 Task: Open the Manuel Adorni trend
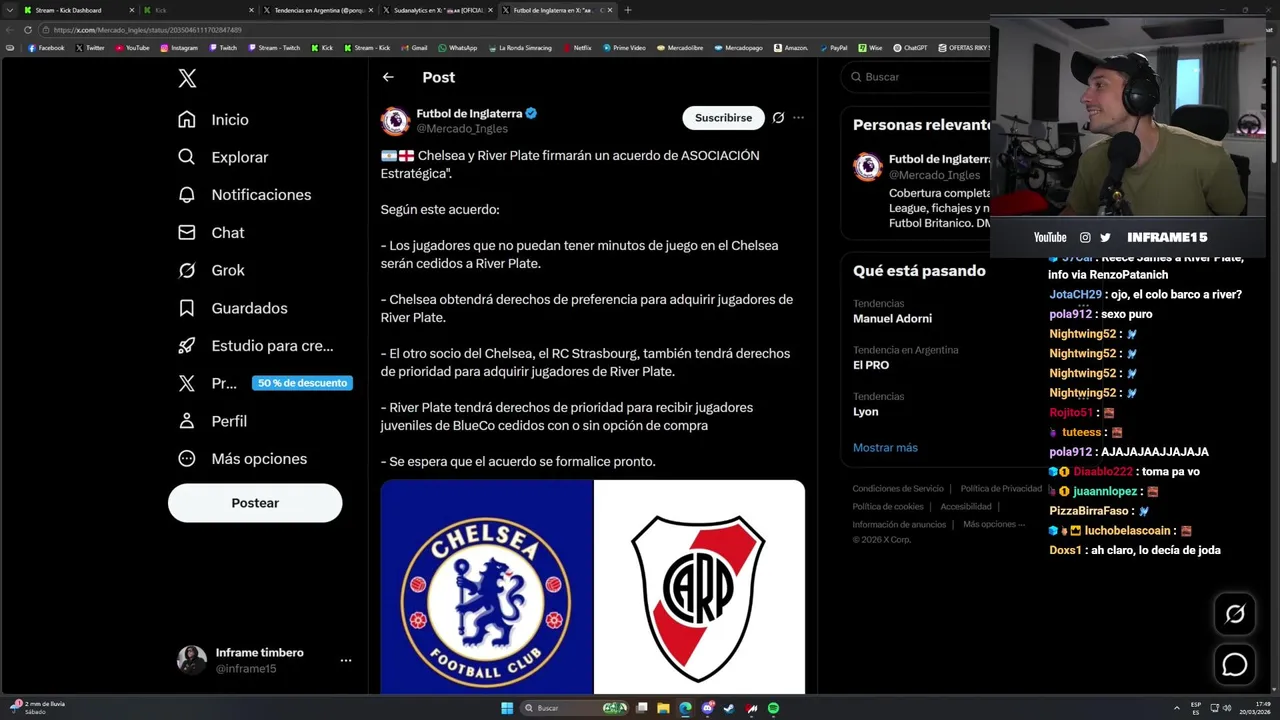click(x=892, y=319)
